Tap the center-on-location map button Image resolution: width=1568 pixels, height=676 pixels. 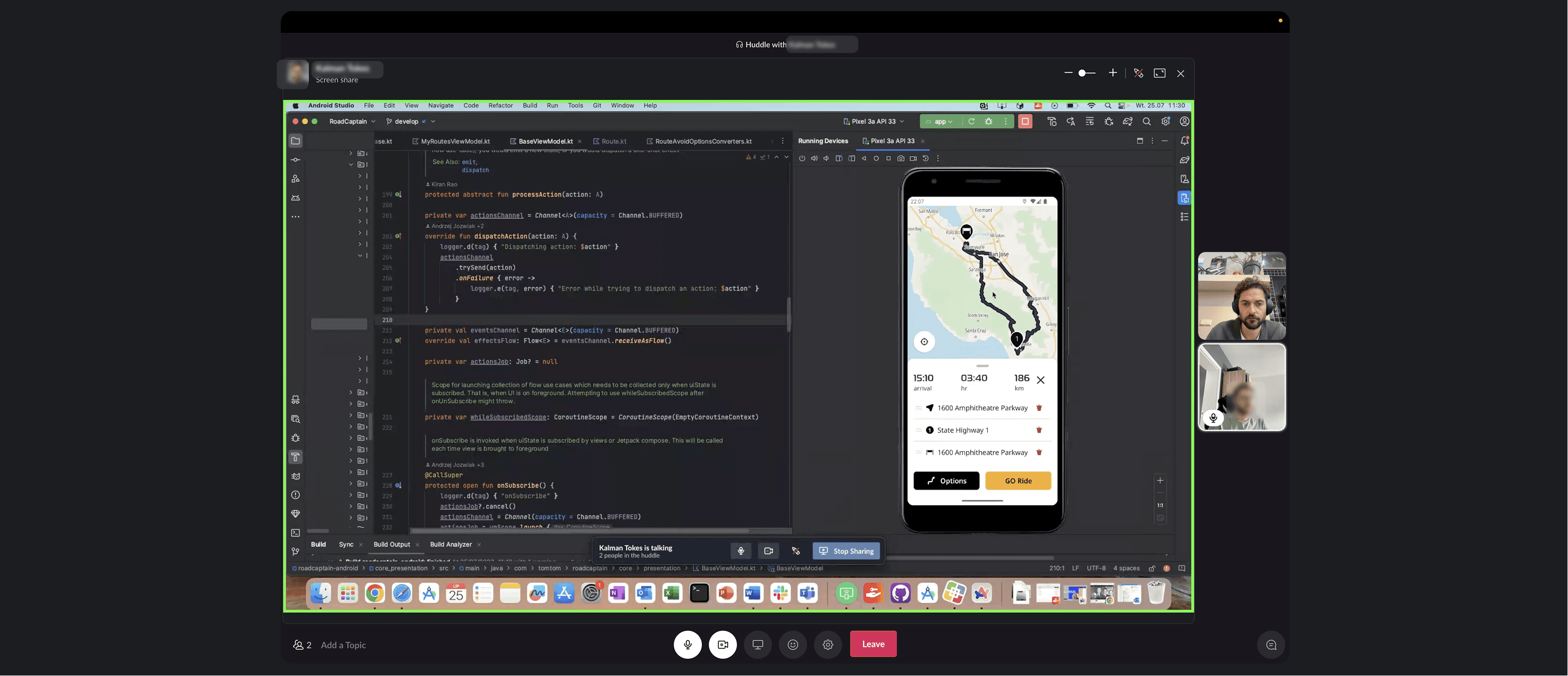pos(924,342)
